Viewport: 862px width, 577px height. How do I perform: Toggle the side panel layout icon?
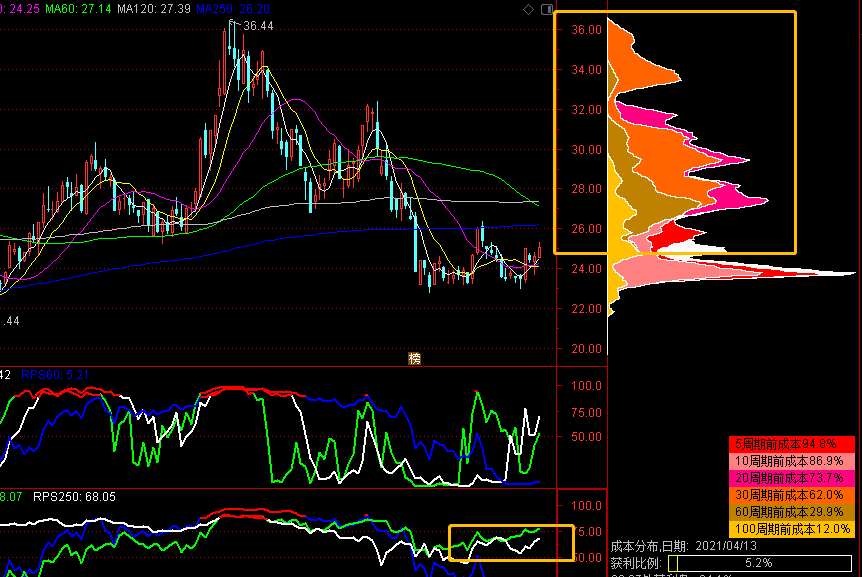(x=546, y=9)
